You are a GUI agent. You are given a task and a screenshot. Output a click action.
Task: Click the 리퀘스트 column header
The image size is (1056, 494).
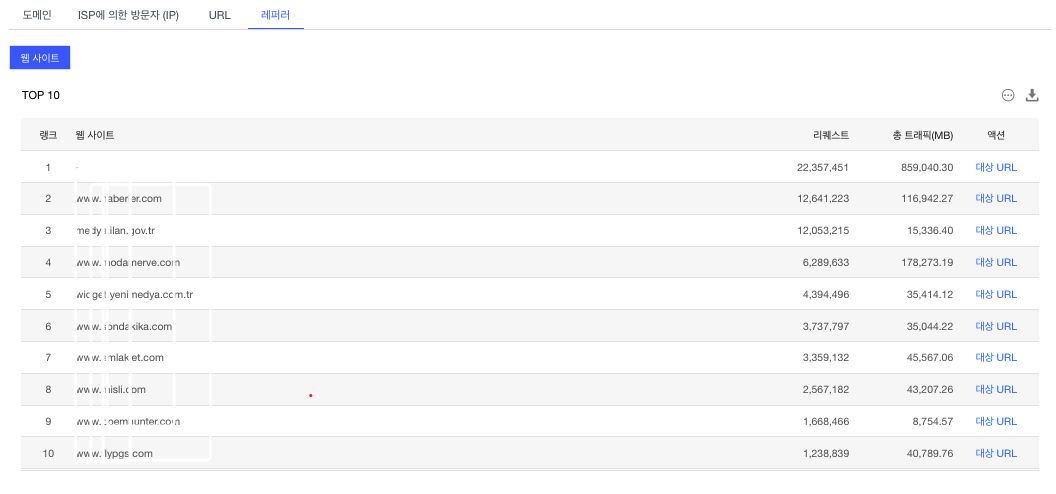point(831,135)
